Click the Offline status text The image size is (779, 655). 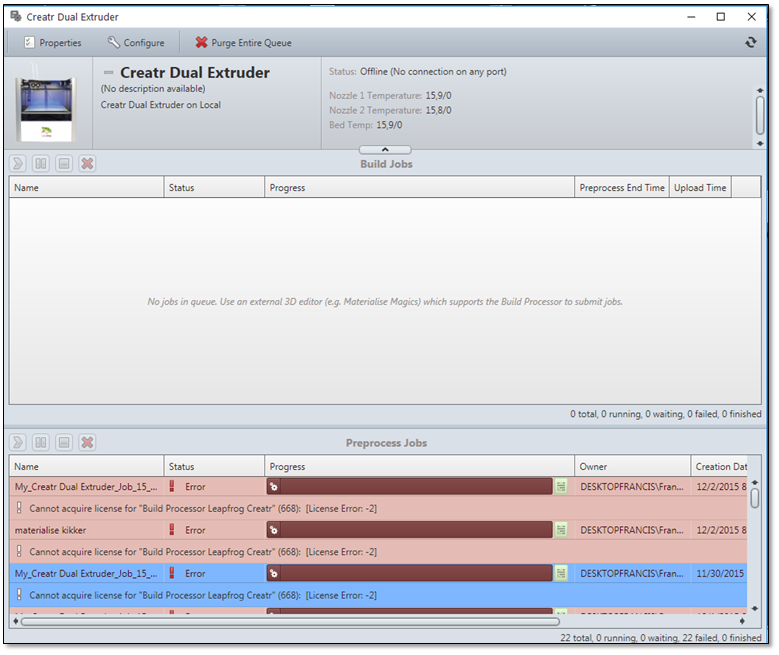pyautogui.click(x=433, y=72)
